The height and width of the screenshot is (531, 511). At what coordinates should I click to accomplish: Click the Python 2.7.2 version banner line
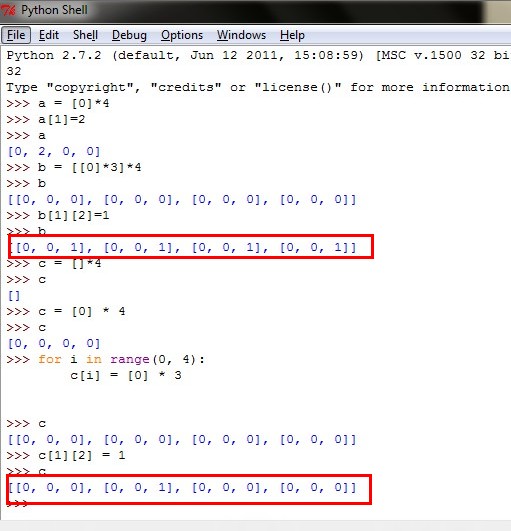(258, 55)
